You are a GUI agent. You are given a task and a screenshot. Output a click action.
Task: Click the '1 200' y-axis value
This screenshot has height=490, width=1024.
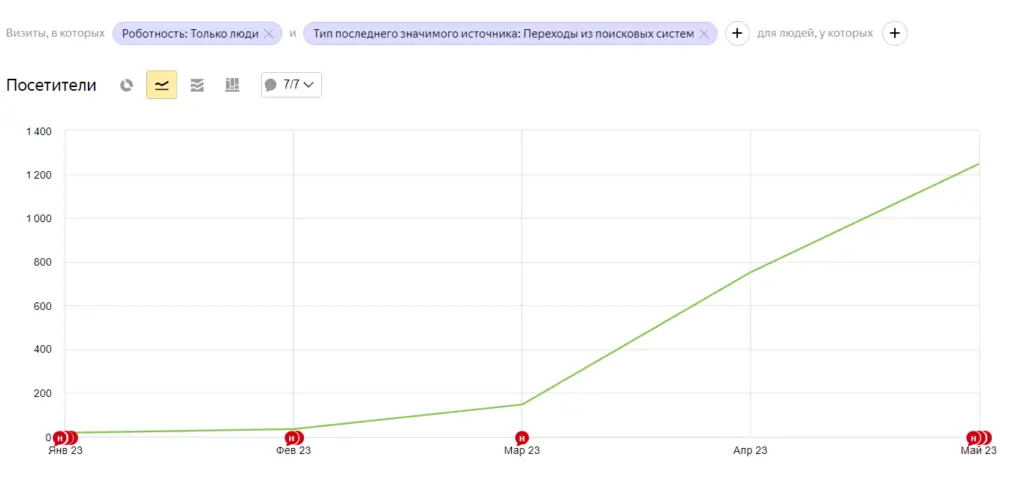(39, 175)
